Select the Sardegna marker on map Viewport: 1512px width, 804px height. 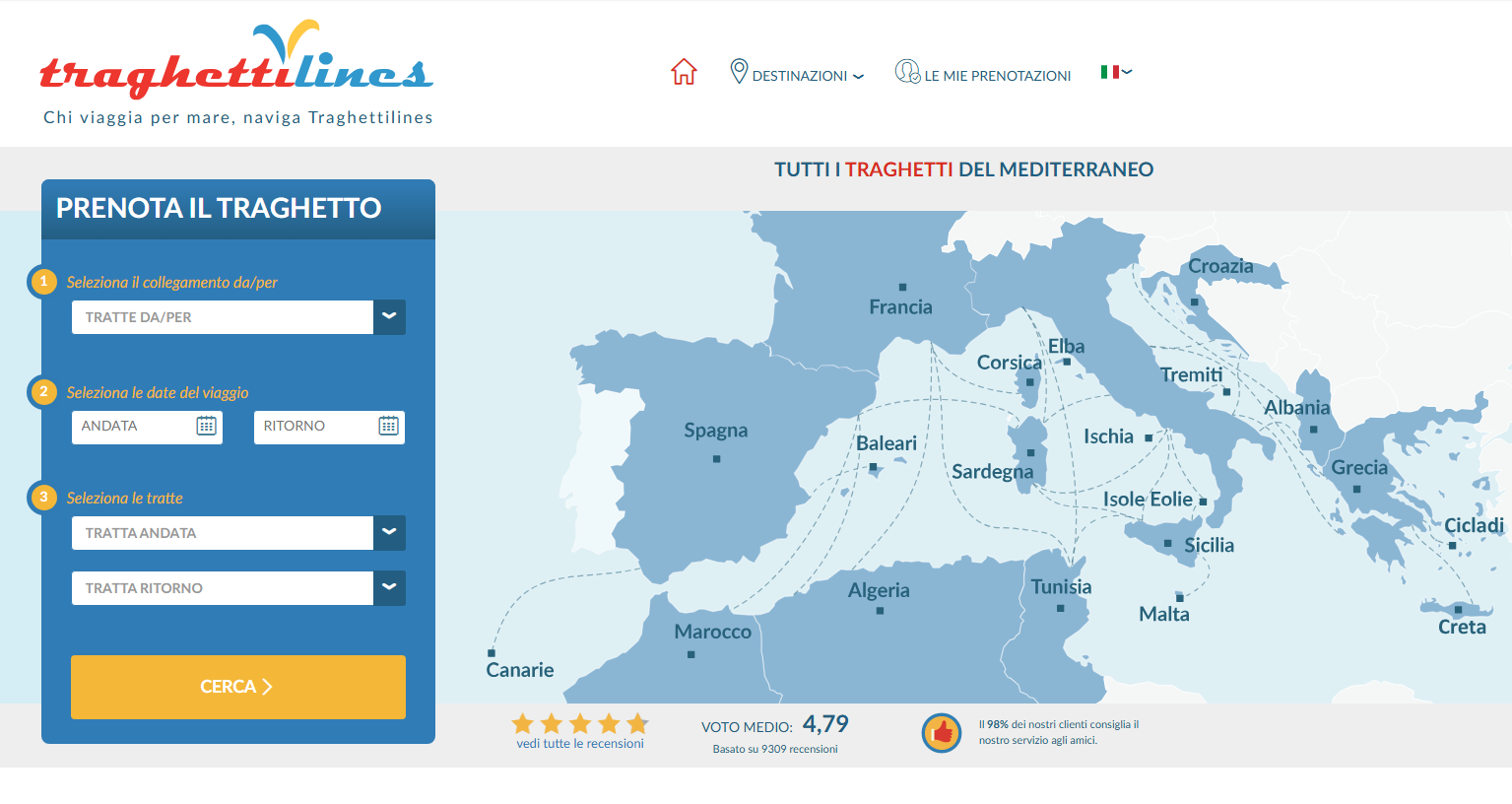pos(1030,452)
